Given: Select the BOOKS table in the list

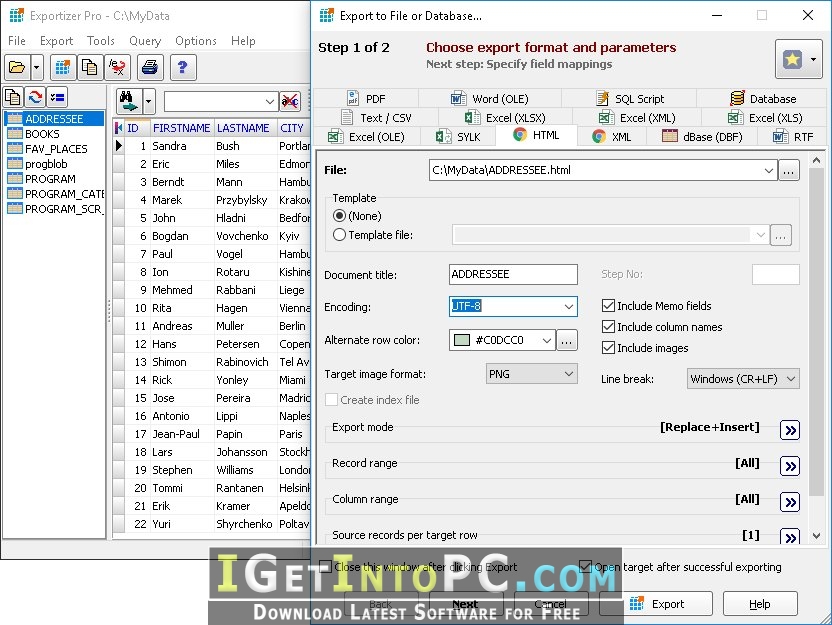Looking at the screenshot, I should 42,134.
